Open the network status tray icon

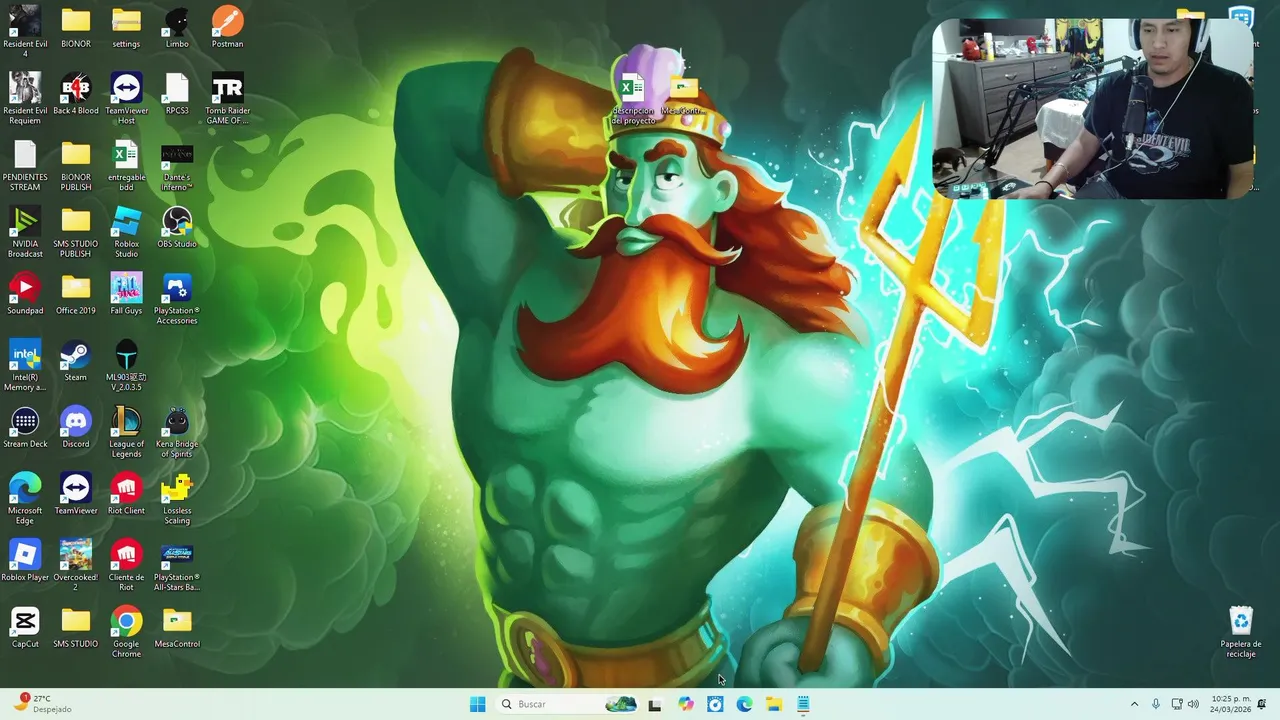pyautogui.click(x=1177, y=704)
